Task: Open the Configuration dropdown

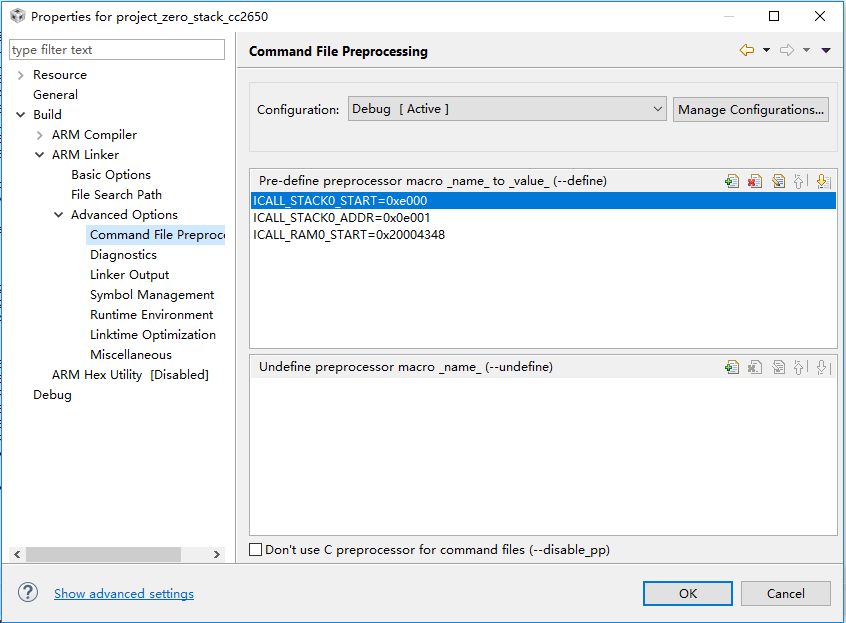Action: coord(507,109)
